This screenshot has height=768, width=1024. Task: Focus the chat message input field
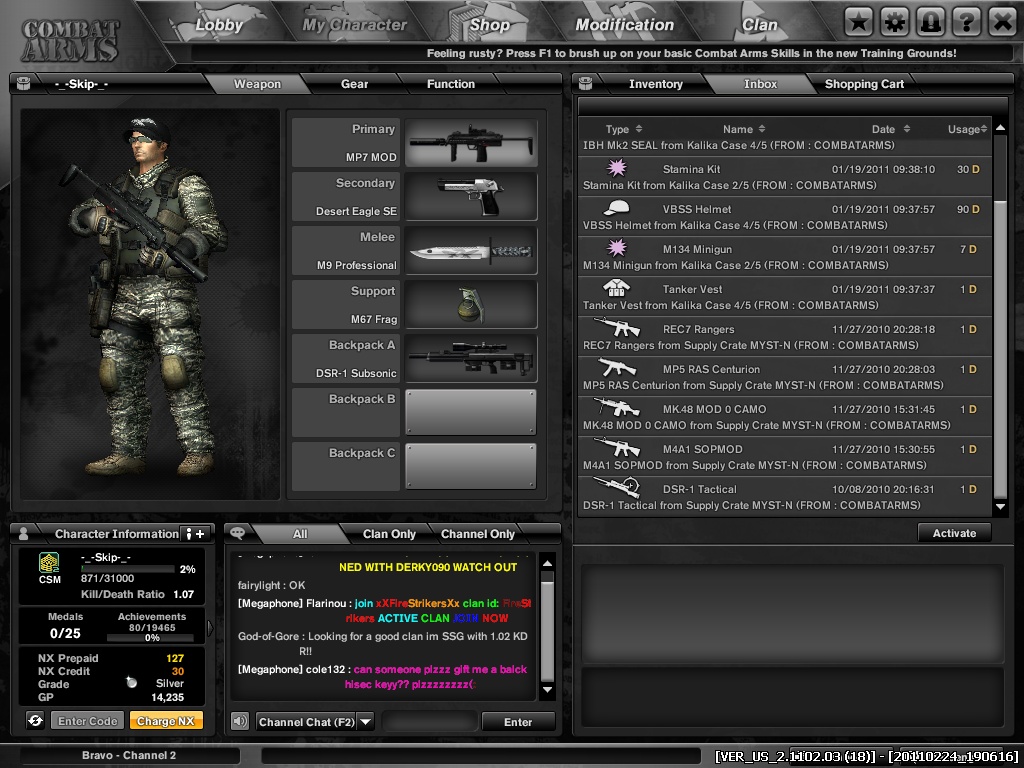(x=430, y=722)
